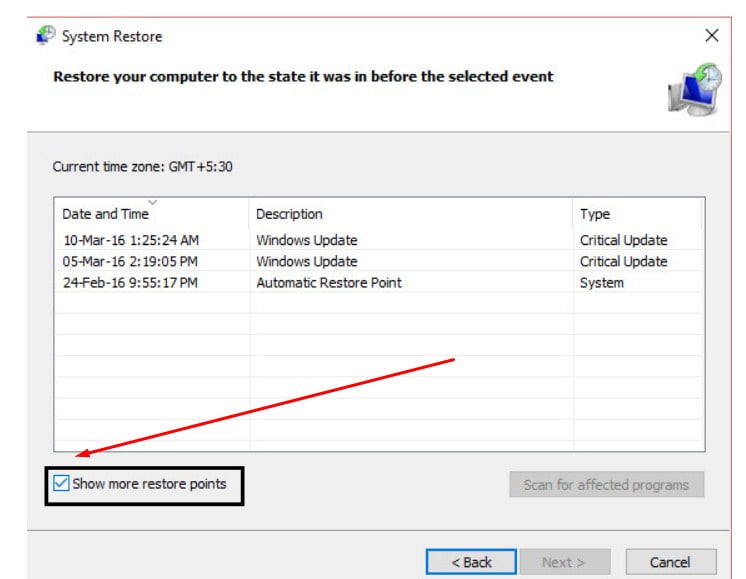Sort list by Description column header

(x=411, y=214)
